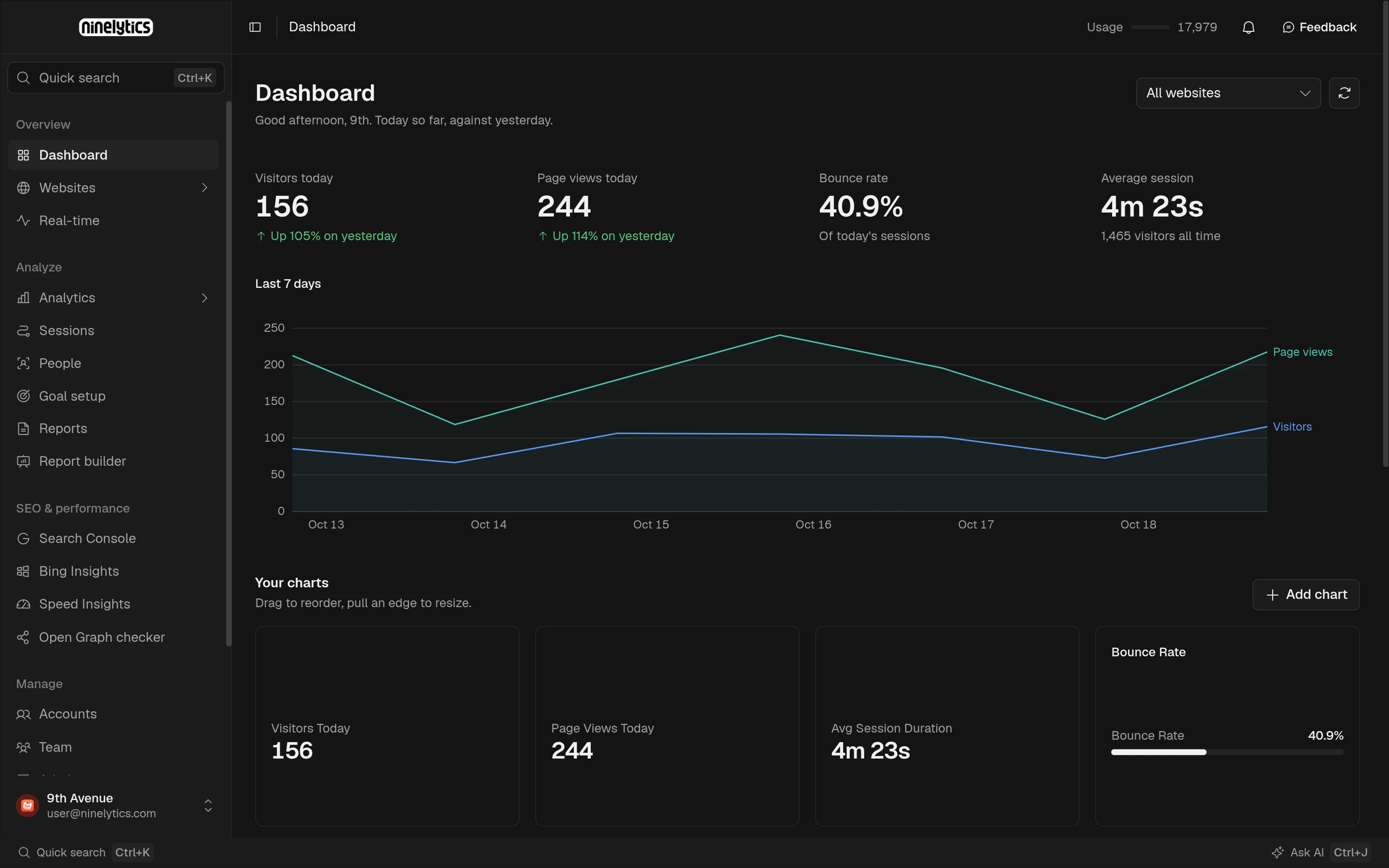This screenshot has height=868, width=1389.
Task: Click the 9th Avenue avatar icon
Action: pos(27,805)
